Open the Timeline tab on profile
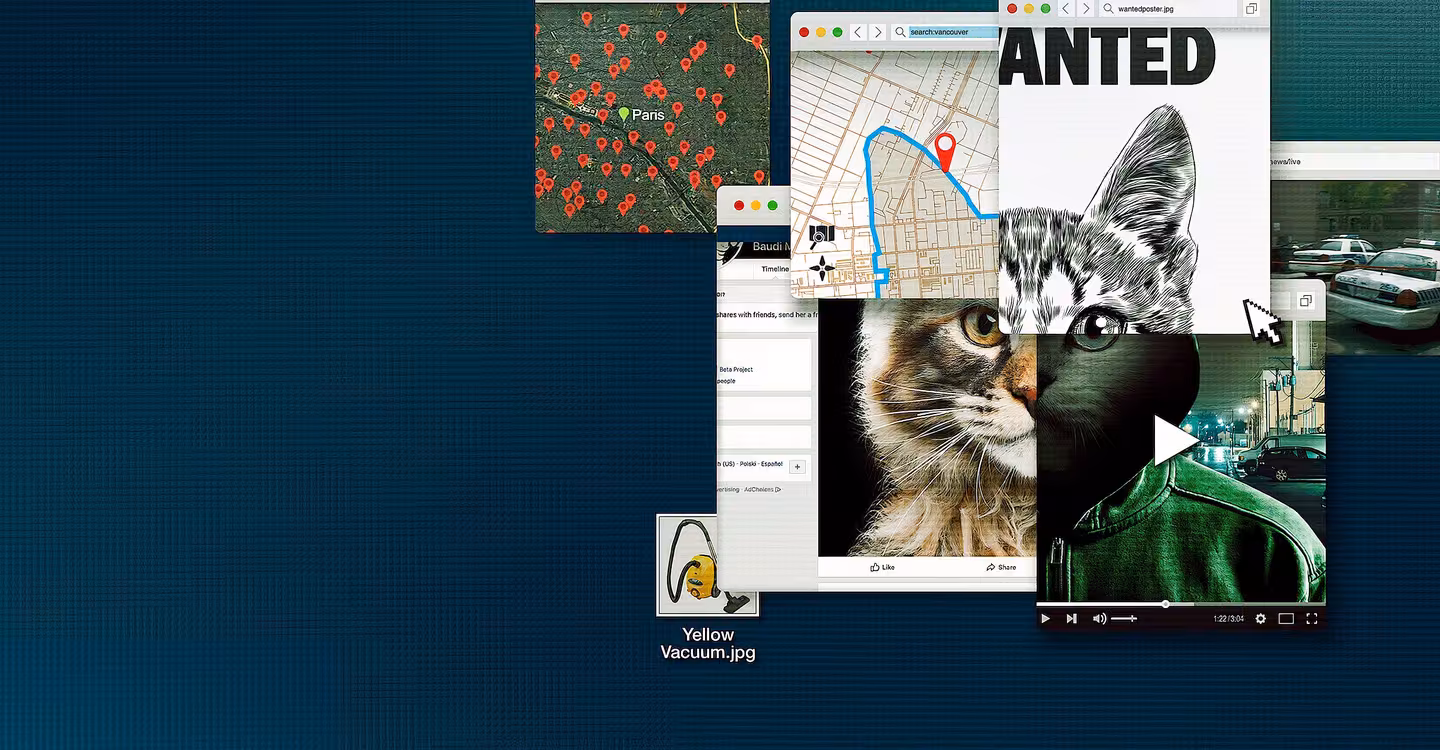 coord(775,269)
